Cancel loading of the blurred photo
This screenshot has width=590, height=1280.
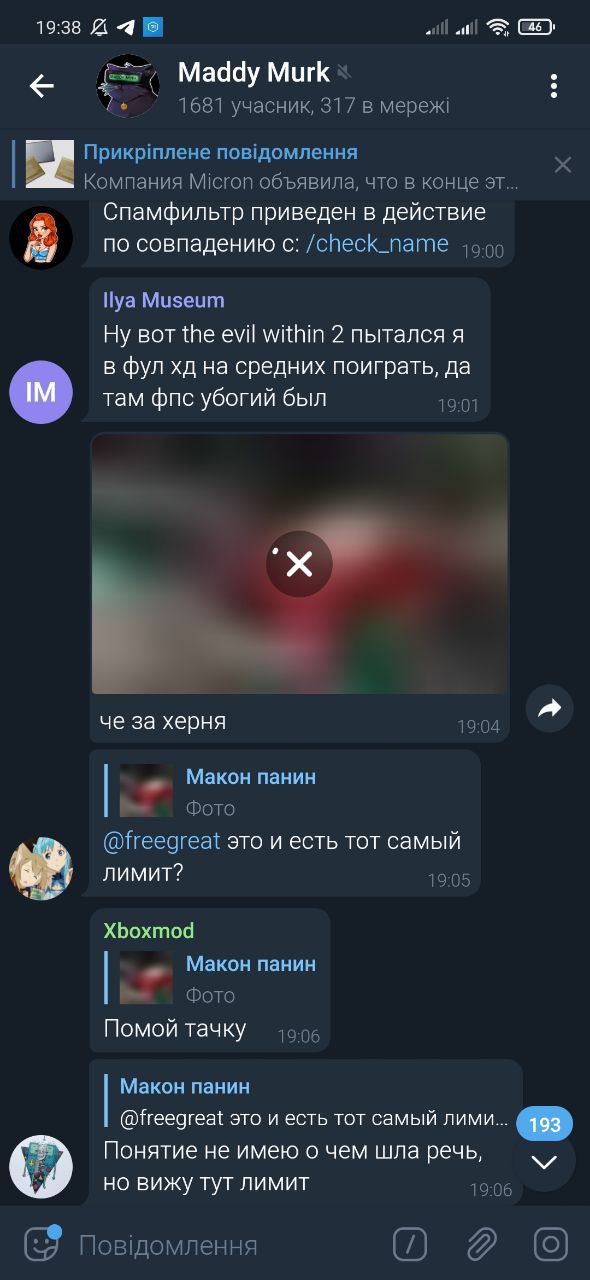(x=299, y=565)
